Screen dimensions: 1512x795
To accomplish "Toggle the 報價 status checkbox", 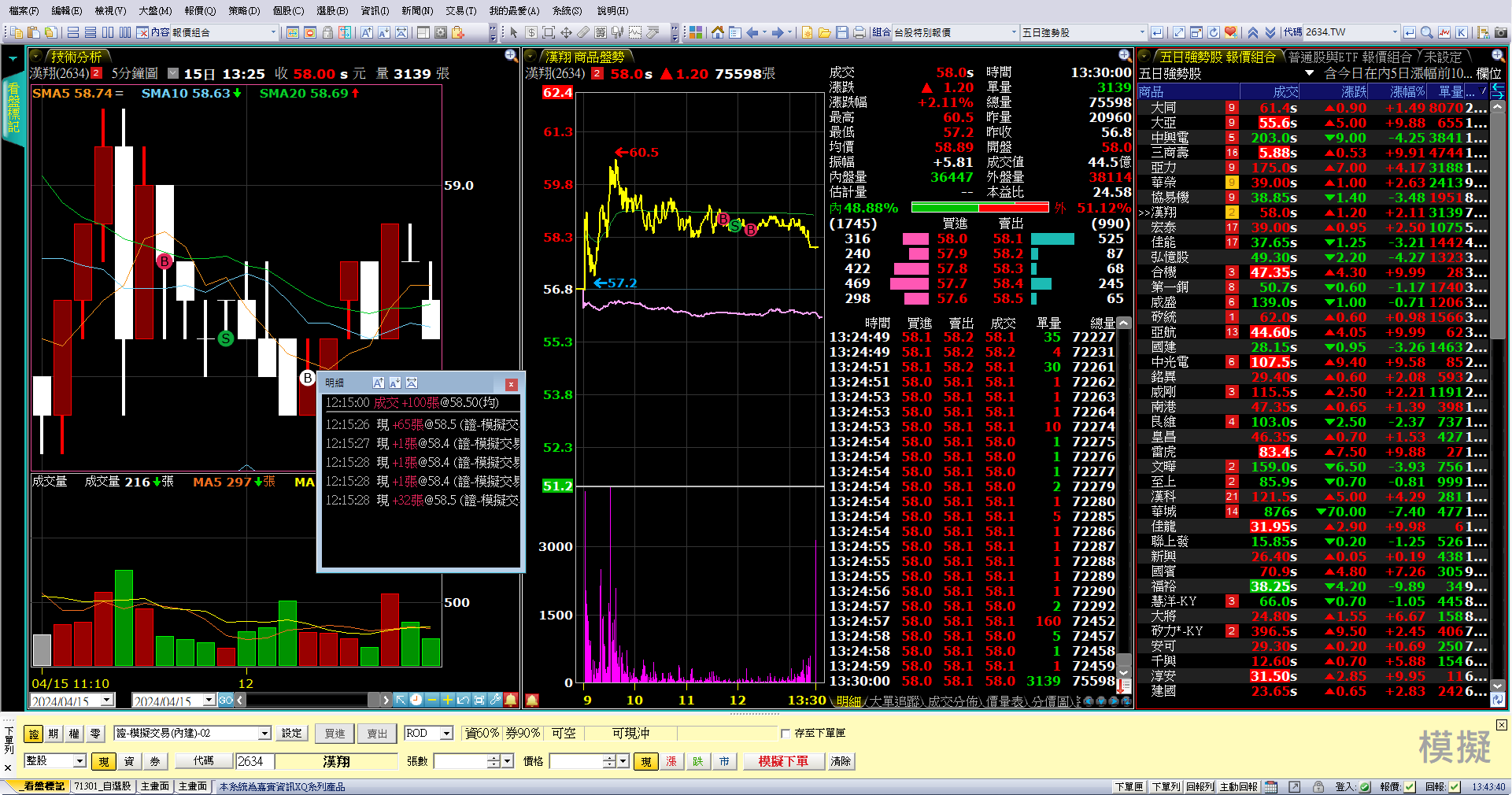I will tap(1410, 786).
